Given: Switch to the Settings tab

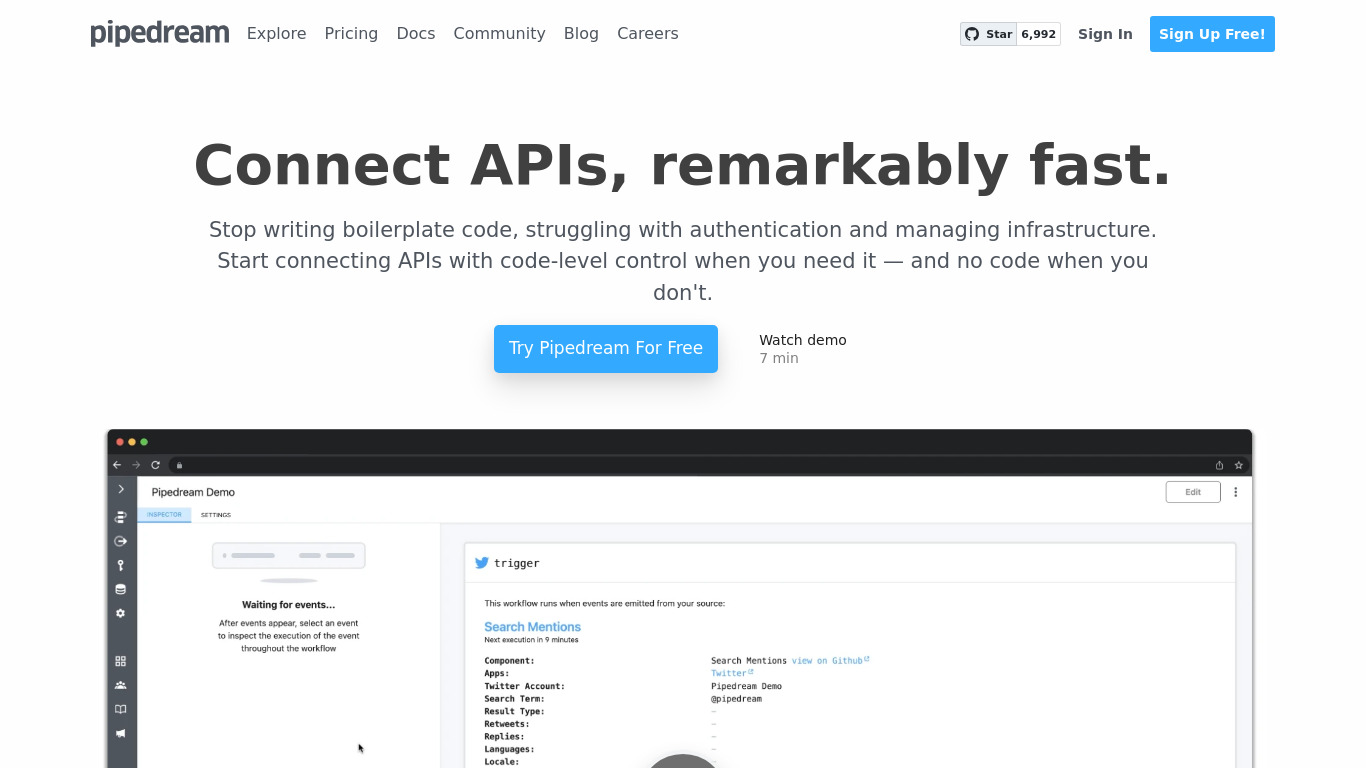Looking at the screenshot, I should click(x=216, y=515).
